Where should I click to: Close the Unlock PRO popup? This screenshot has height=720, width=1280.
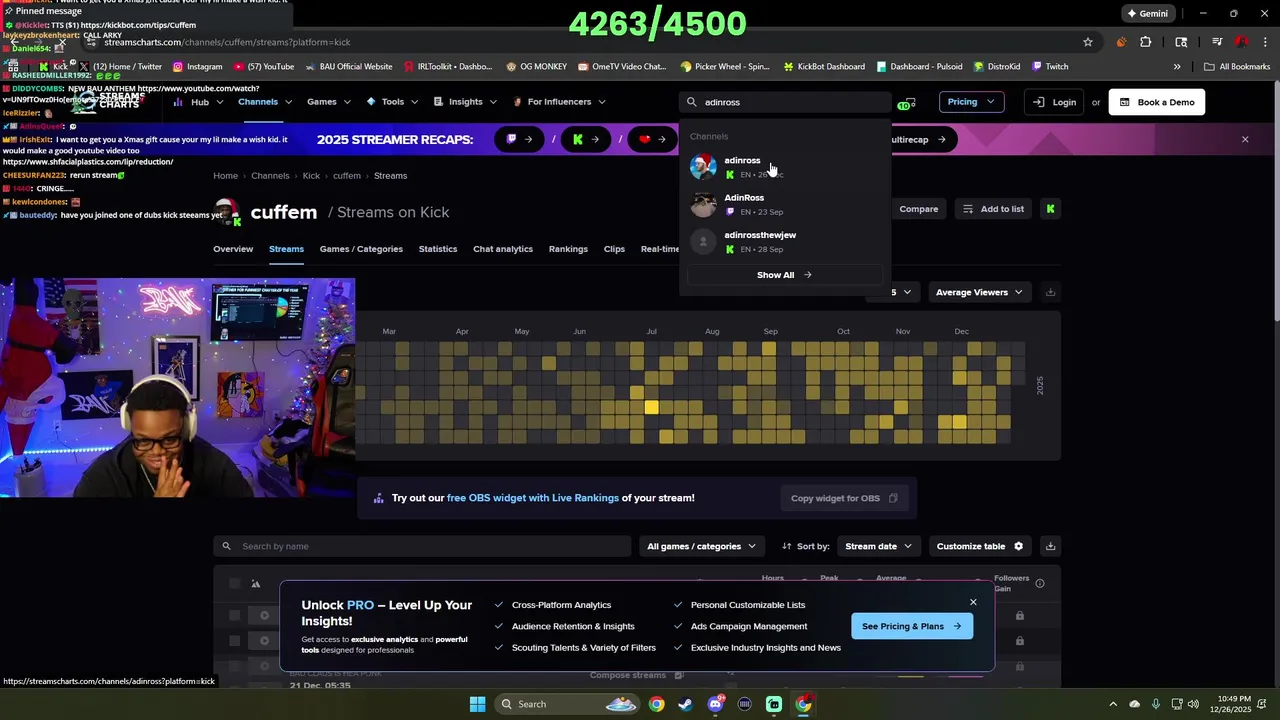973,602
